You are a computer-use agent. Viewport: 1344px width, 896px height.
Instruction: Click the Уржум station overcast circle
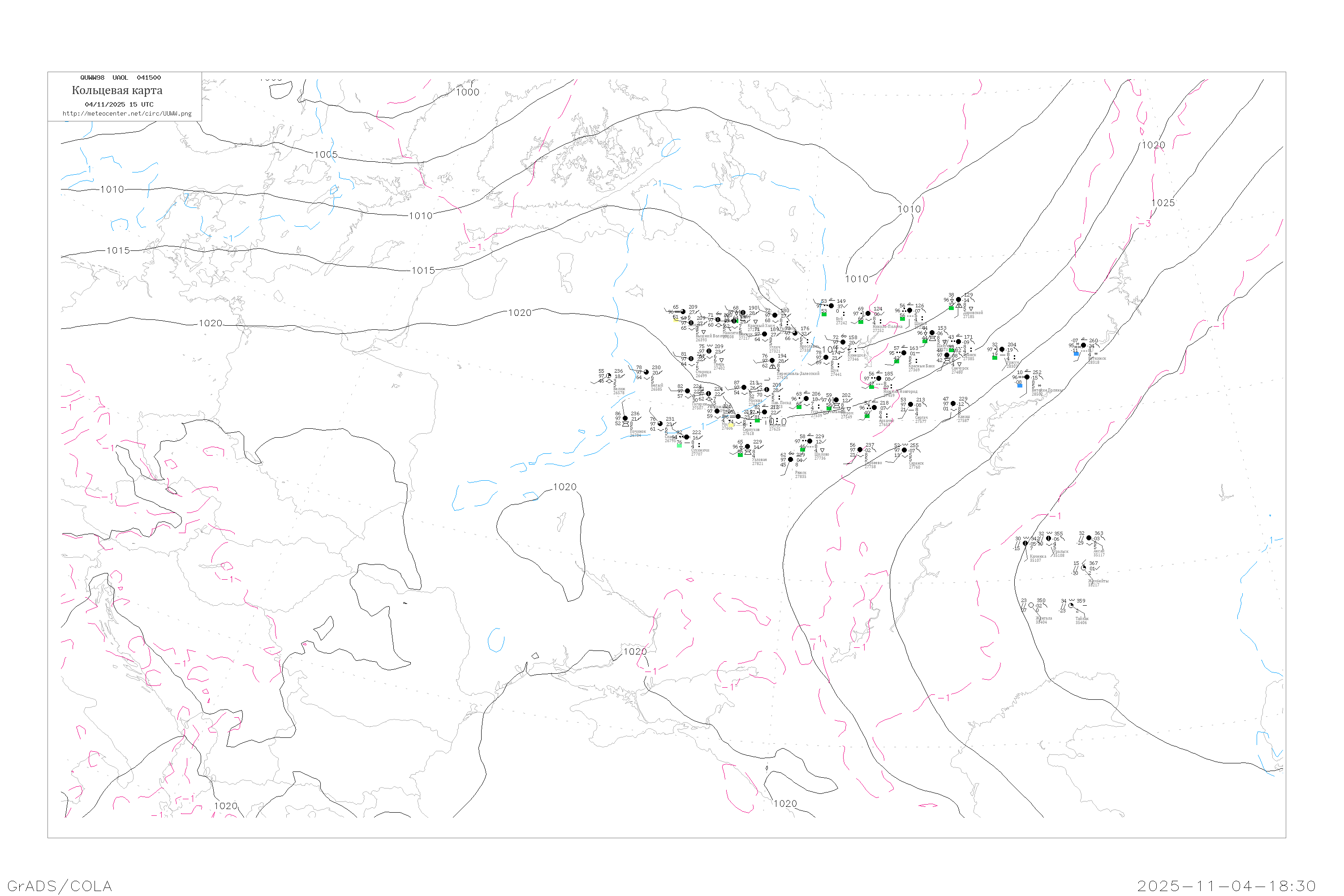[x=1002, y=349]
